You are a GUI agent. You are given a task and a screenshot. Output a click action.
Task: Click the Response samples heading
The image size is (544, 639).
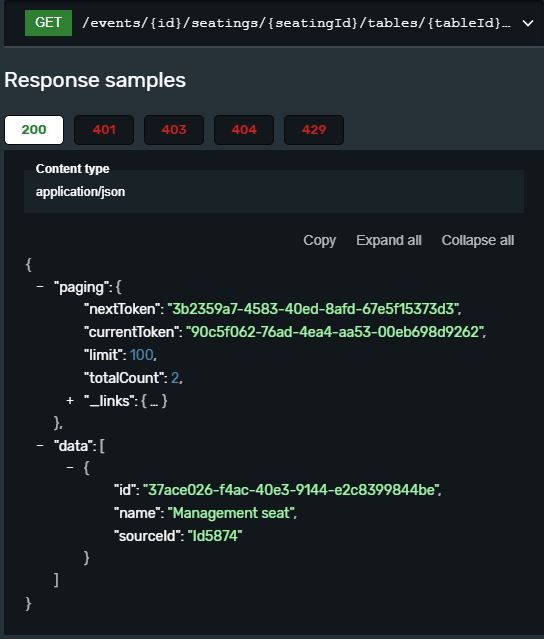pos(95,80)
